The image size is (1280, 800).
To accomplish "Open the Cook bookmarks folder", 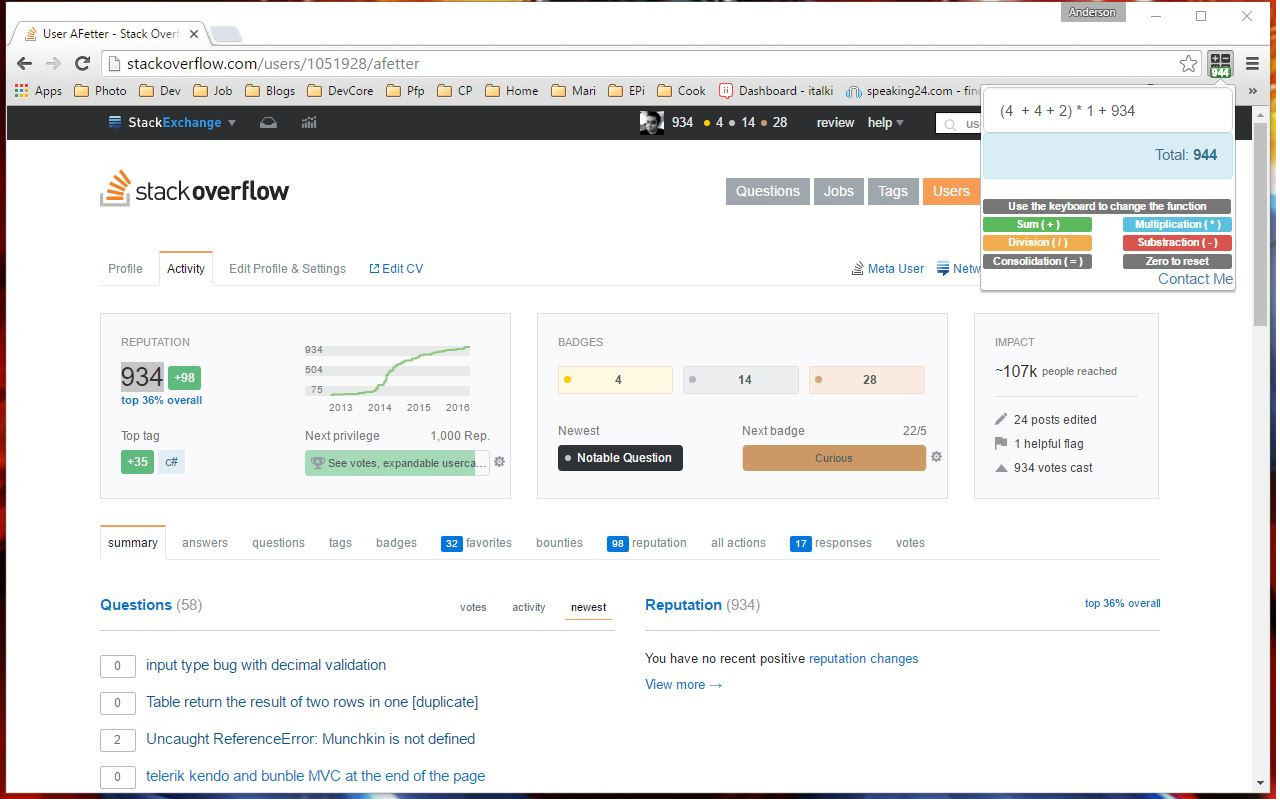I will click(x=680, y=90).
